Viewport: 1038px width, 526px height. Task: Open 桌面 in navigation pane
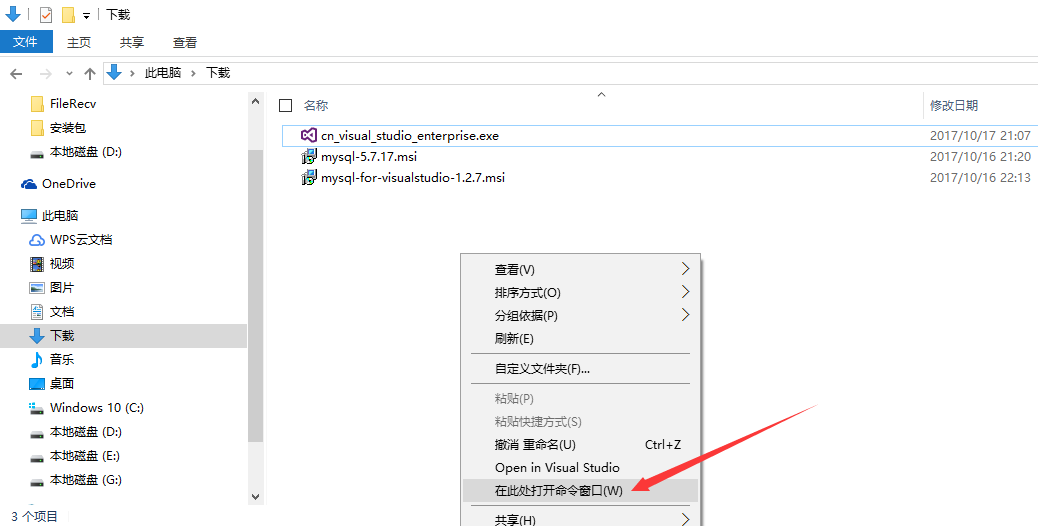pyautogui.click(x=62, y=383)
